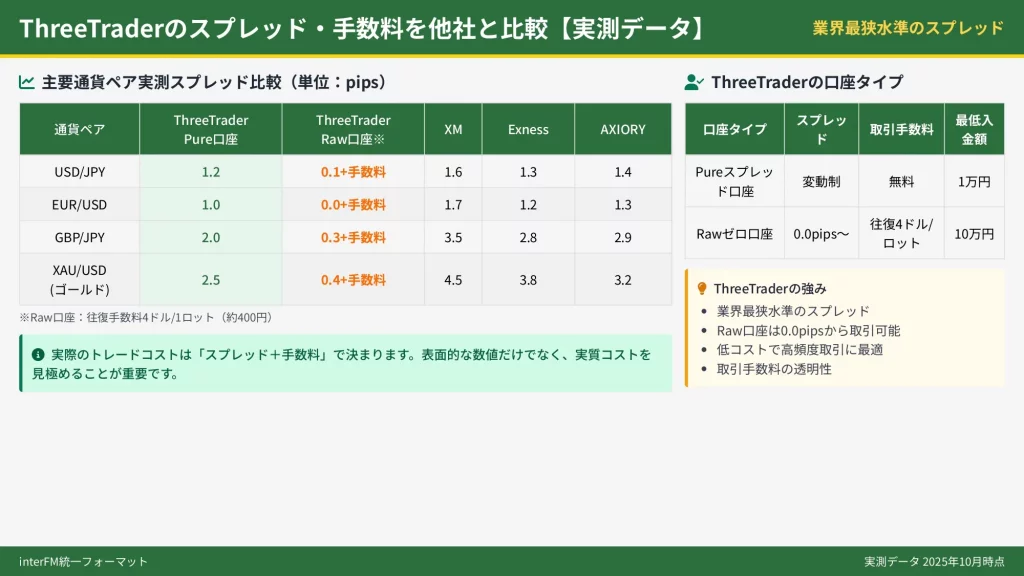Select the ThreeTrader Pure口座 column header
The width and height of the screenshot is (1024, 576).
click(210, 129)
